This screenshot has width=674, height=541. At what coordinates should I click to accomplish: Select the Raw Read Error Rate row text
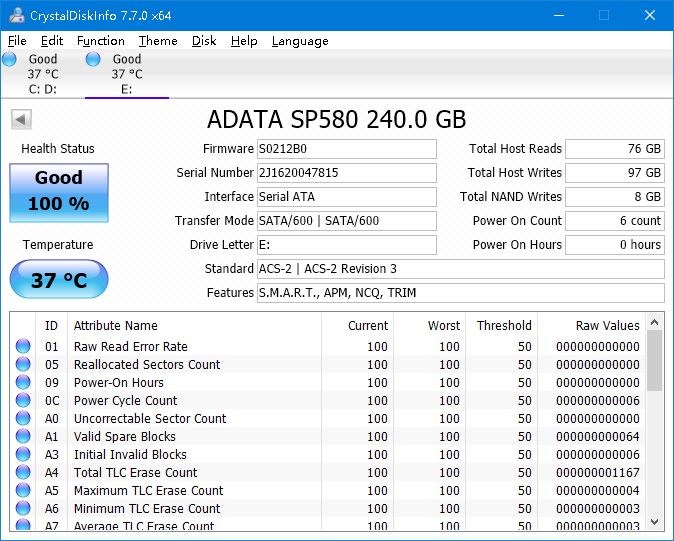click(x=131, y=346)
